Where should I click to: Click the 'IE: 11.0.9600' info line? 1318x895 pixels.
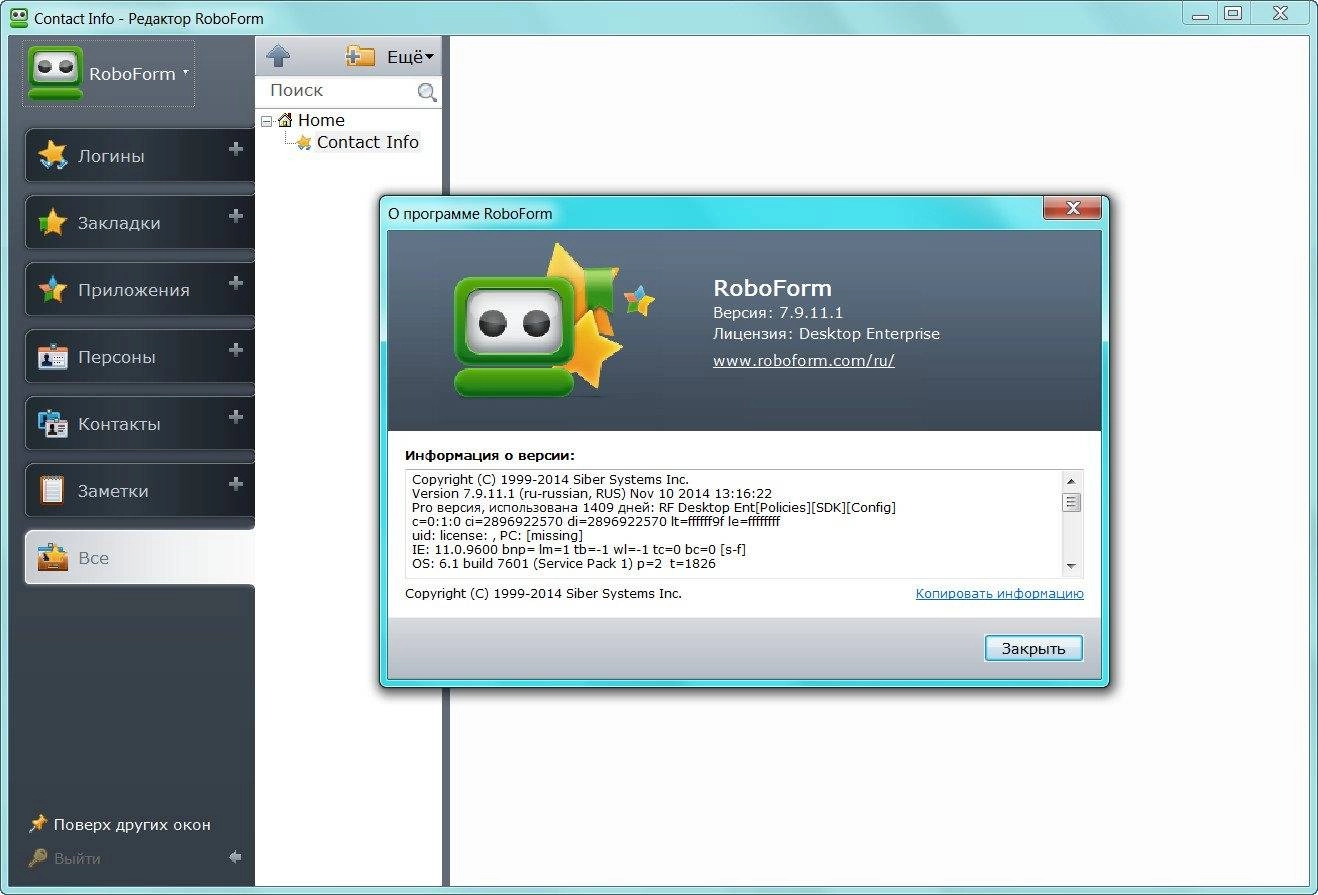pyautogui.click(x=579, y=550)
